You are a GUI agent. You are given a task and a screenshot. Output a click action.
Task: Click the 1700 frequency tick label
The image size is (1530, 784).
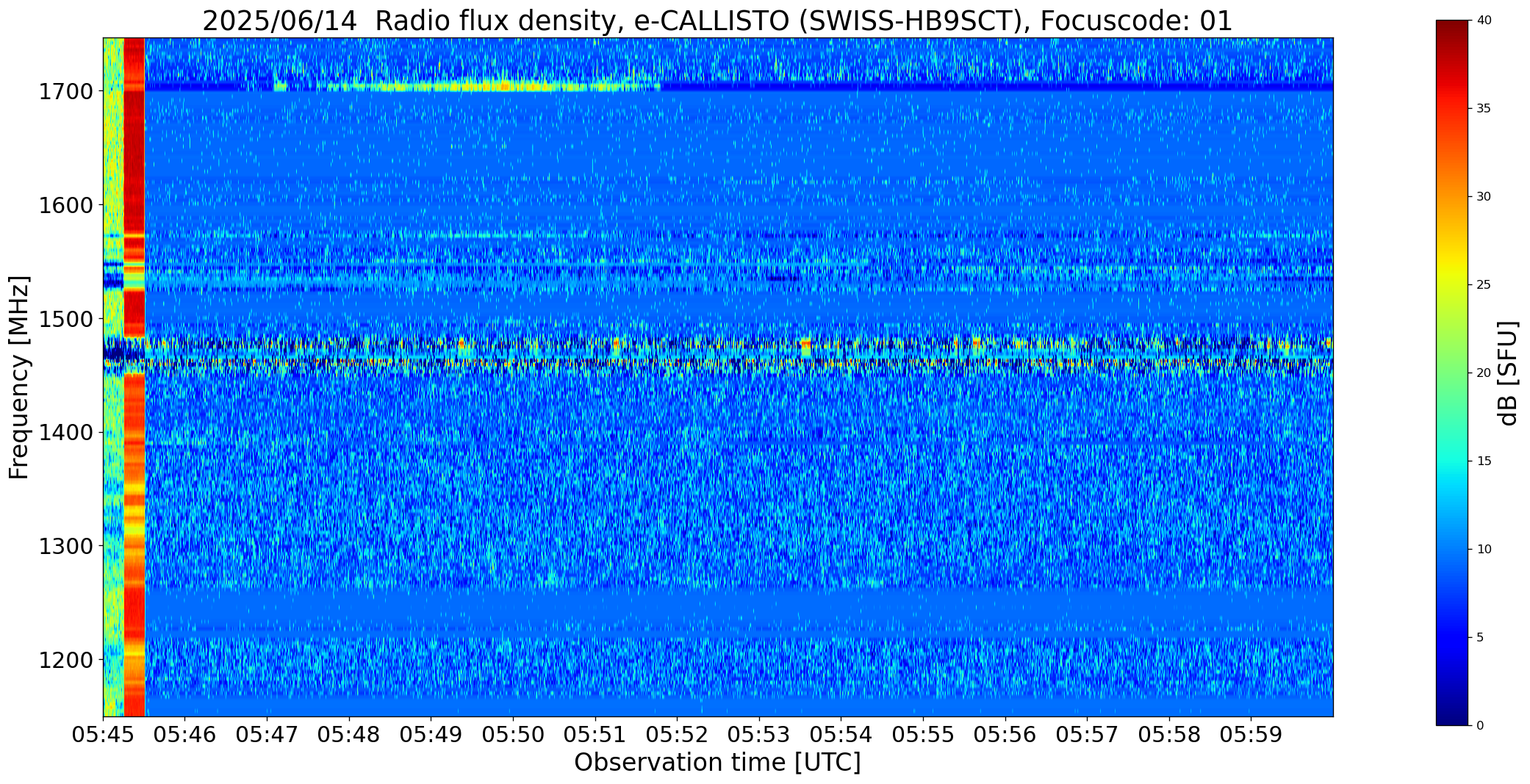pos(65,92)
